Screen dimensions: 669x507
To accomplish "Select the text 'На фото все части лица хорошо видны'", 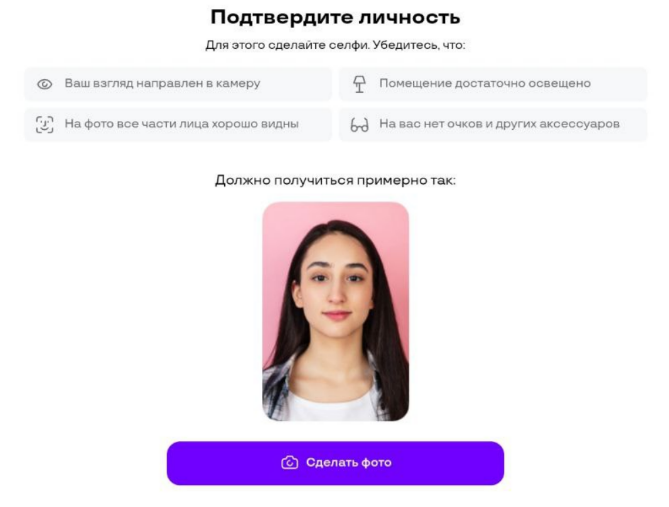I will 181,124.
